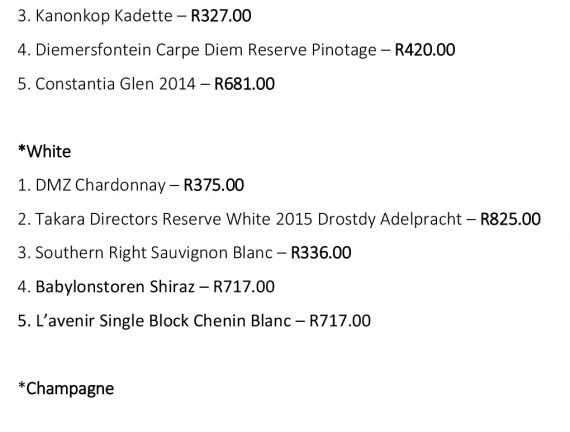Image resolution: width=570 pixels, height=432 pixels.
Task: Click the Takara Directors Reserve White text
Action: coord(153,219)
